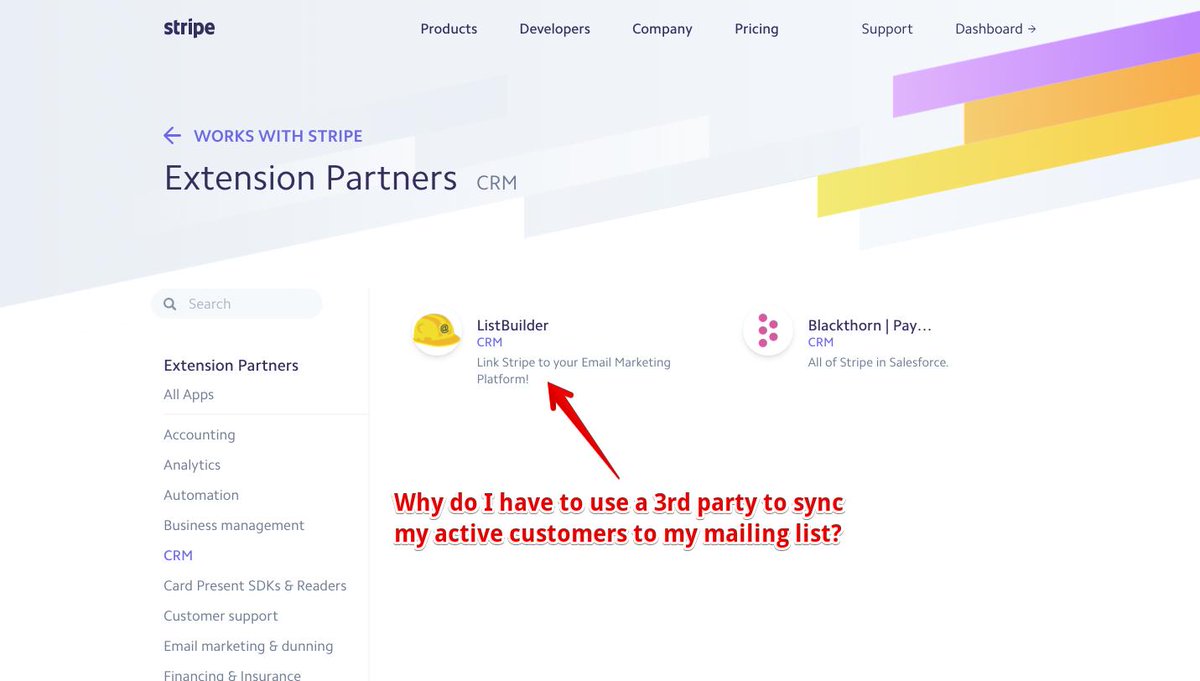Open the ListBuilder app title

(x=512, y=325)
